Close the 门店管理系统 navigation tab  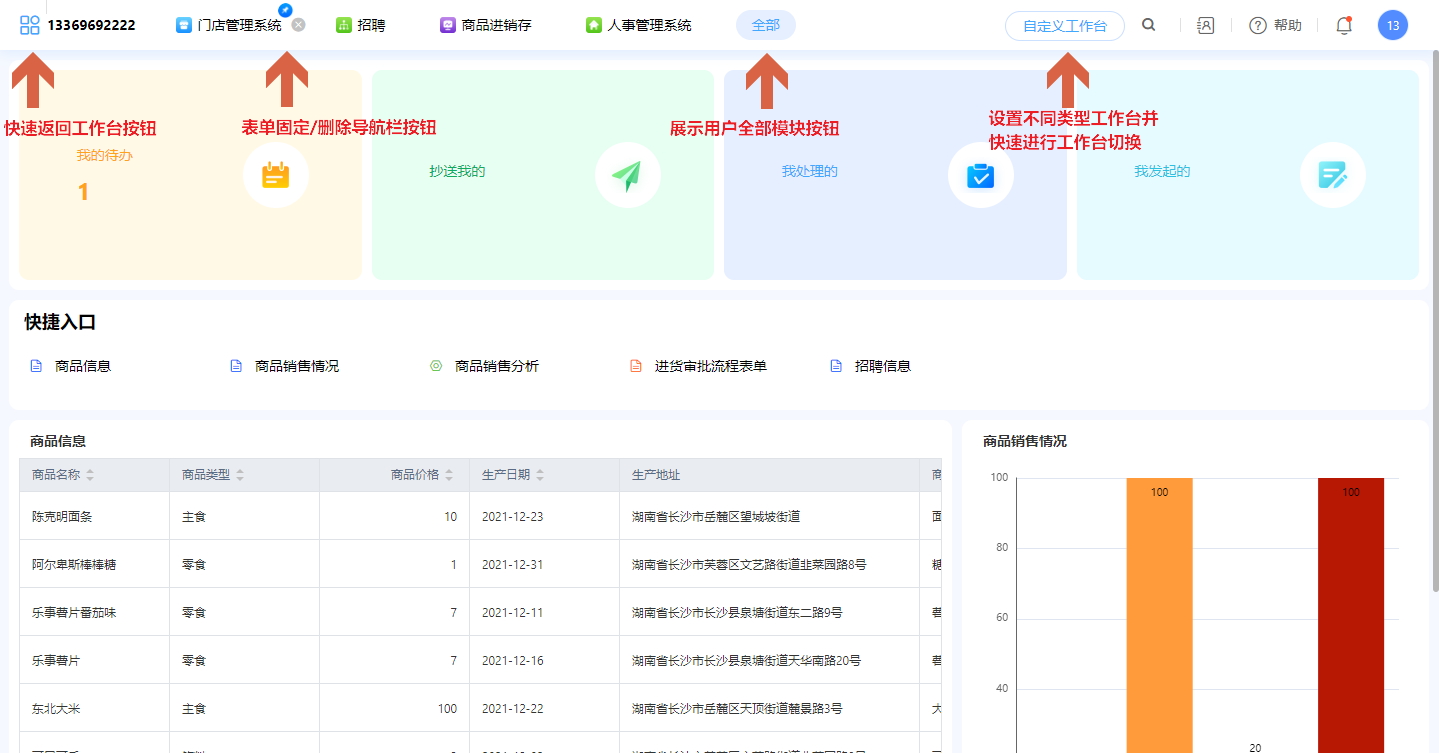click(298, 25)
